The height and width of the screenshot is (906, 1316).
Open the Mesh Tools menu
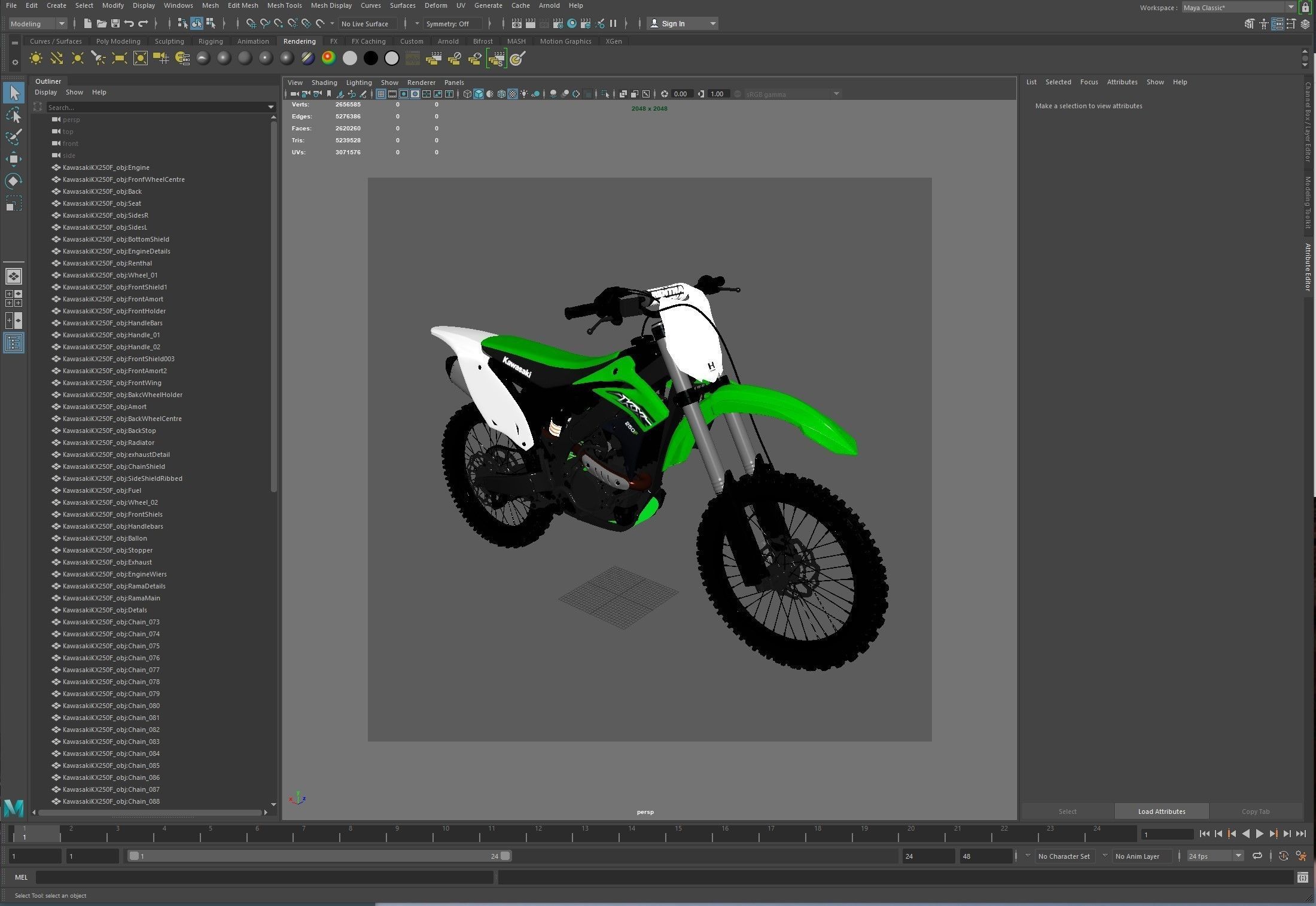pos(284,5)
